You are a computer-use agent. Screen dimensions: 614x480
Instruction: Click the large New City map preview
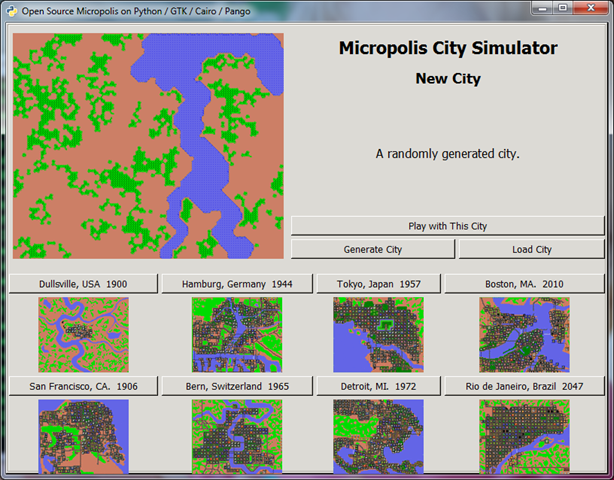click(x=148, y=146)
